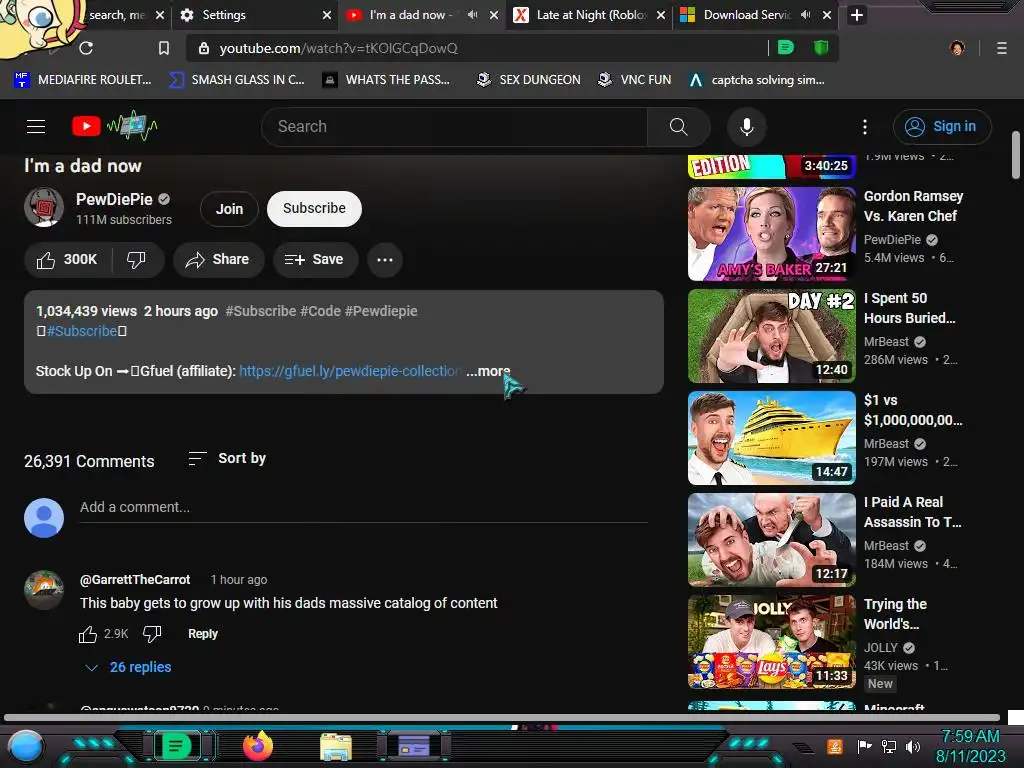
Task: Open the purple window taskbar icon
Action: tap(414, 746)
